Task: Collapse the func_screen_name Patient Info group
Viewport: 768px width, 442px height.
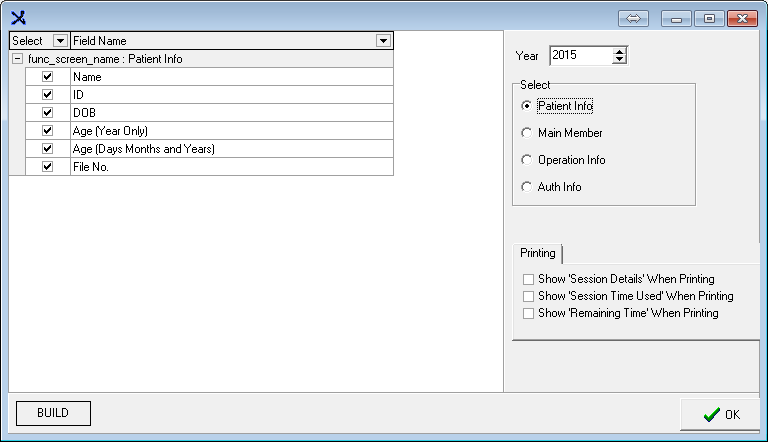Action: [17, 59]
